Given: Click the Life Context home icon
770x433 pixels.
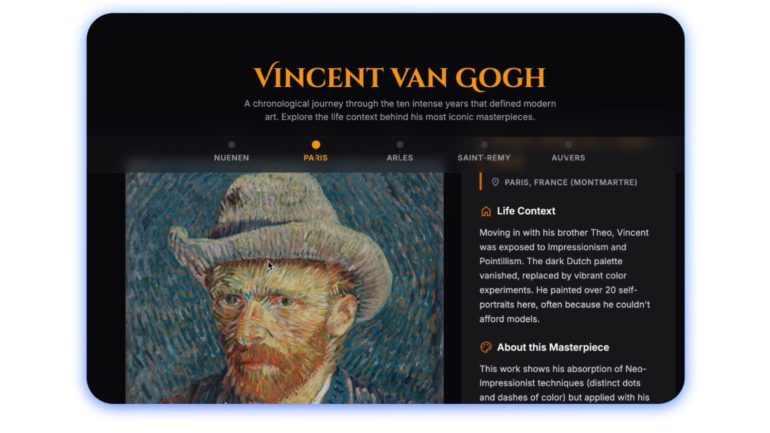Looking at the screenshot, I should 486,211.
